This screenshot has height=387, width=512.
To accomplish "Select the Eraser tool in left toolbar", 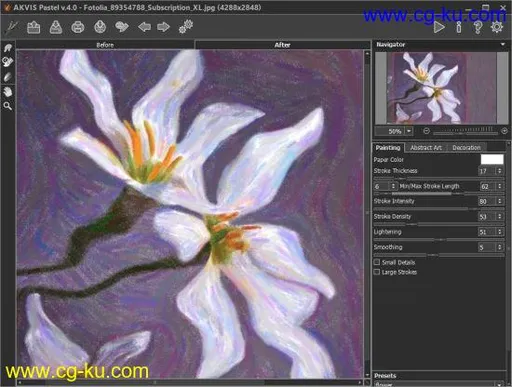I will coord(8,77).
